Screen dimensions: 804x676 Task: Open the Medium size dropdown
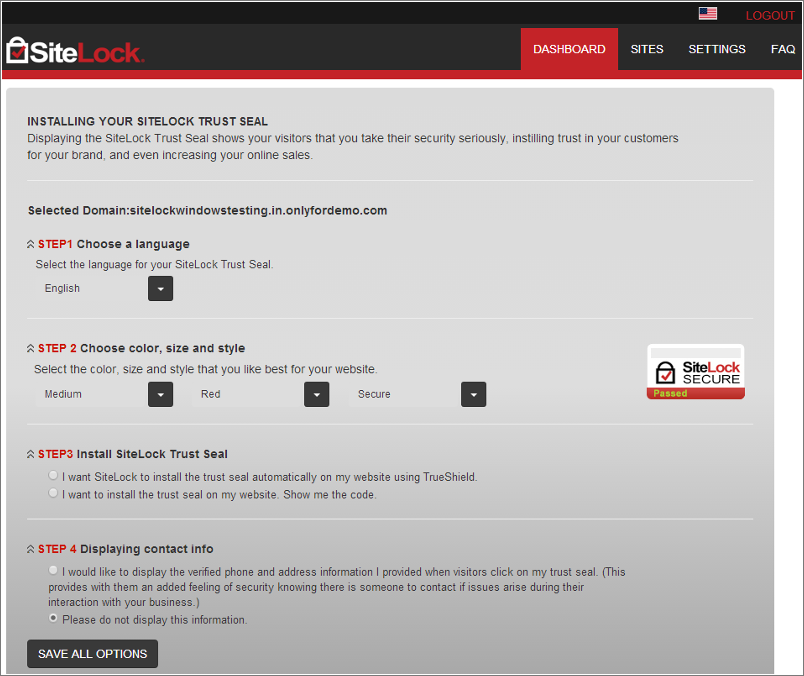160,394
